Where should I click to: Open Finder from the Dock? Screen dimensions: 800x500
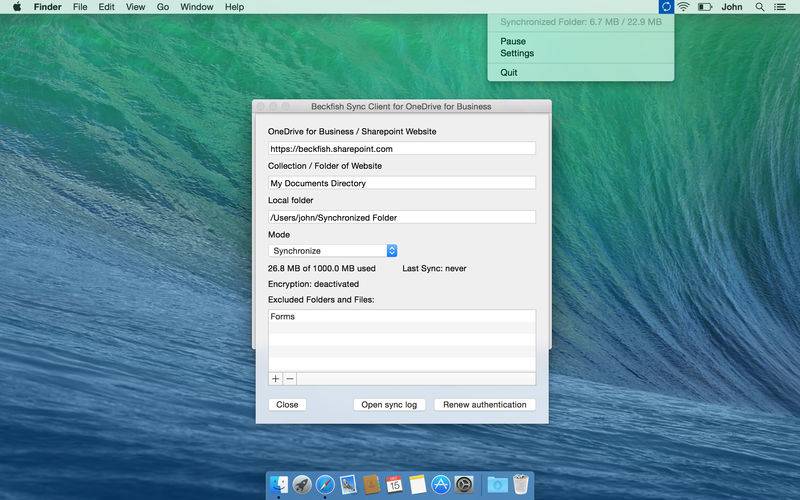(279, 484)
